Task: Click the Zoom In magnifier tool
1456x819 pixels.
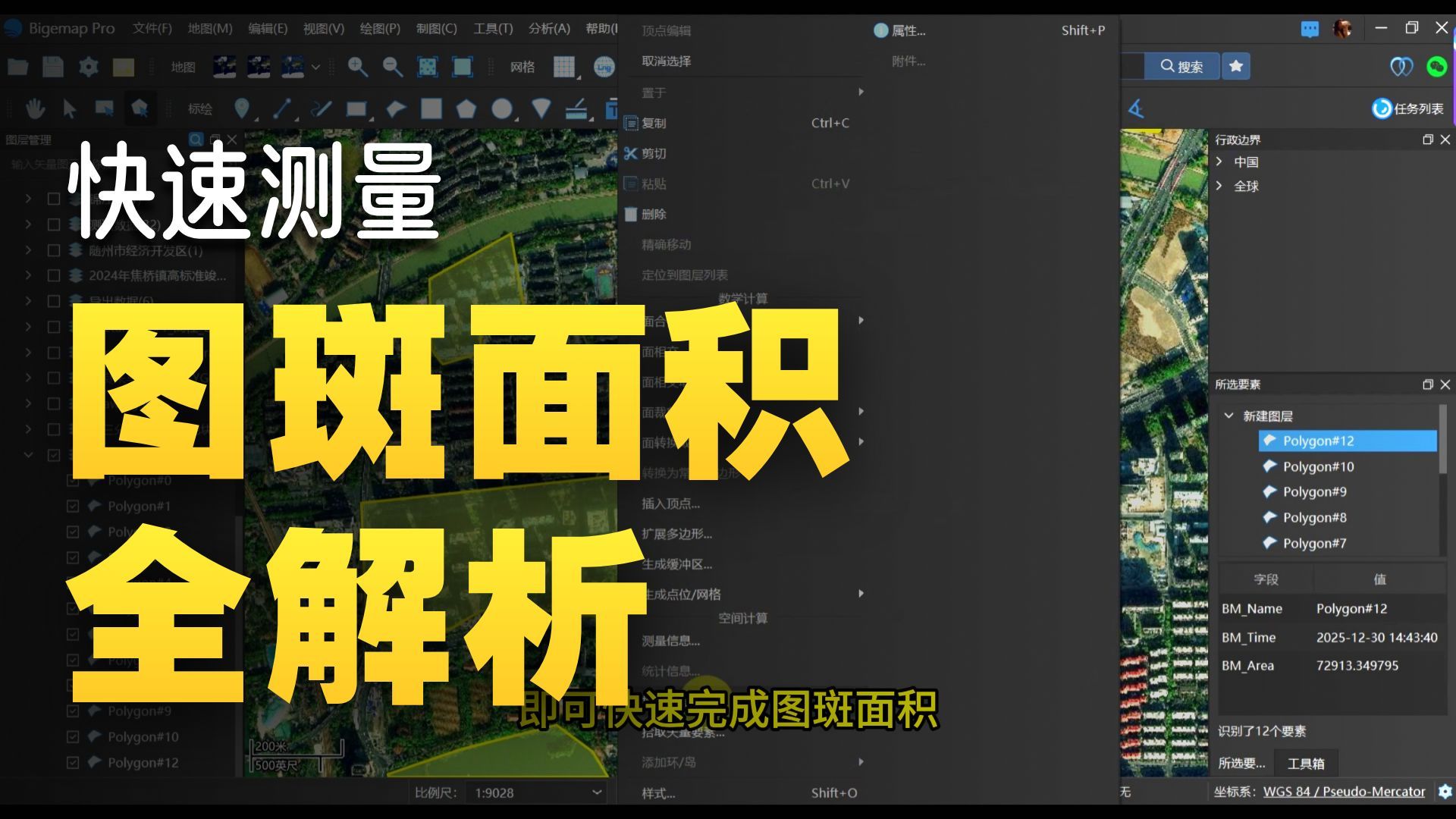Action: (x=357, y=67)
